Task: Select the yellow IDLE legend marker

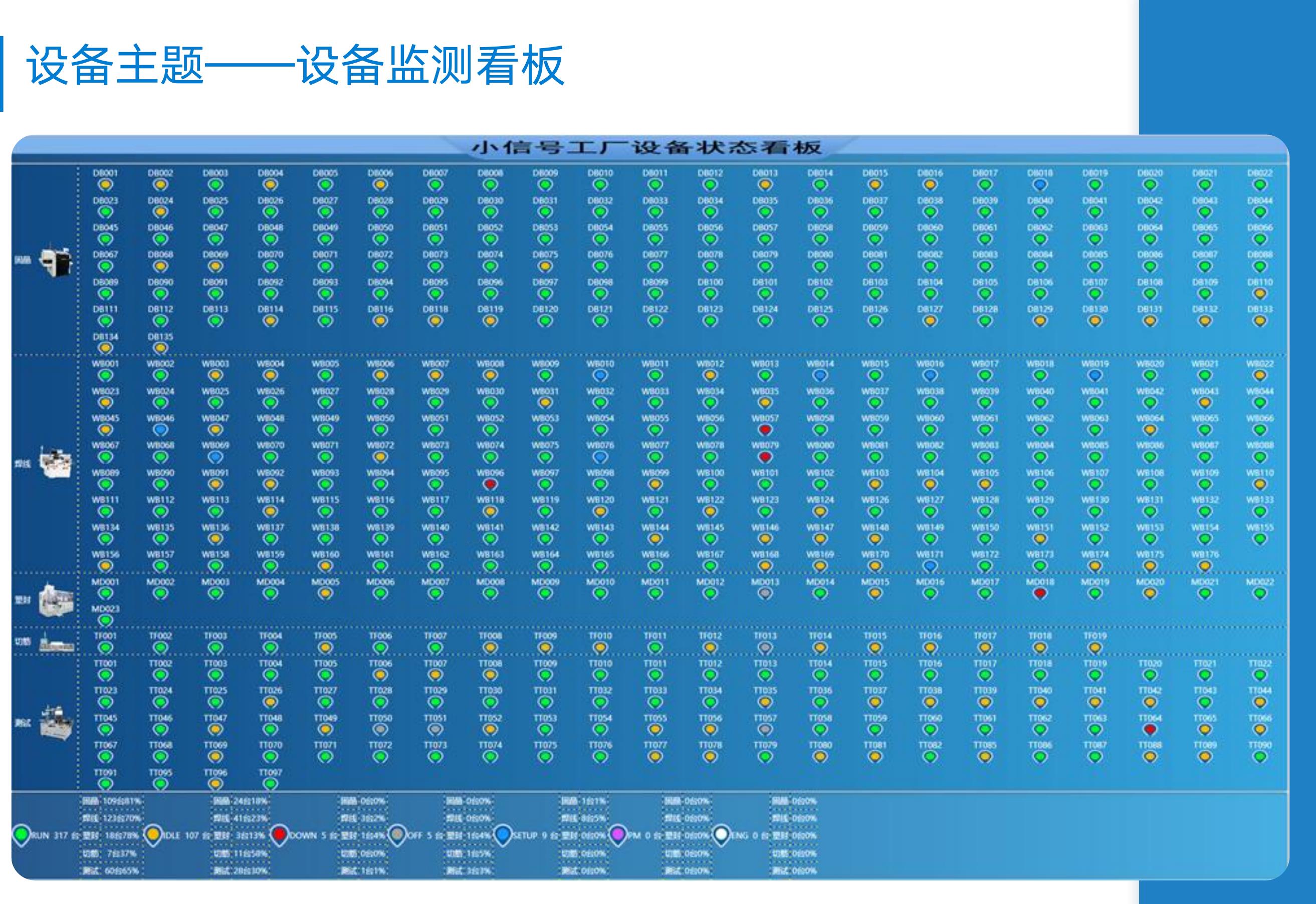Action: (153, 835)
